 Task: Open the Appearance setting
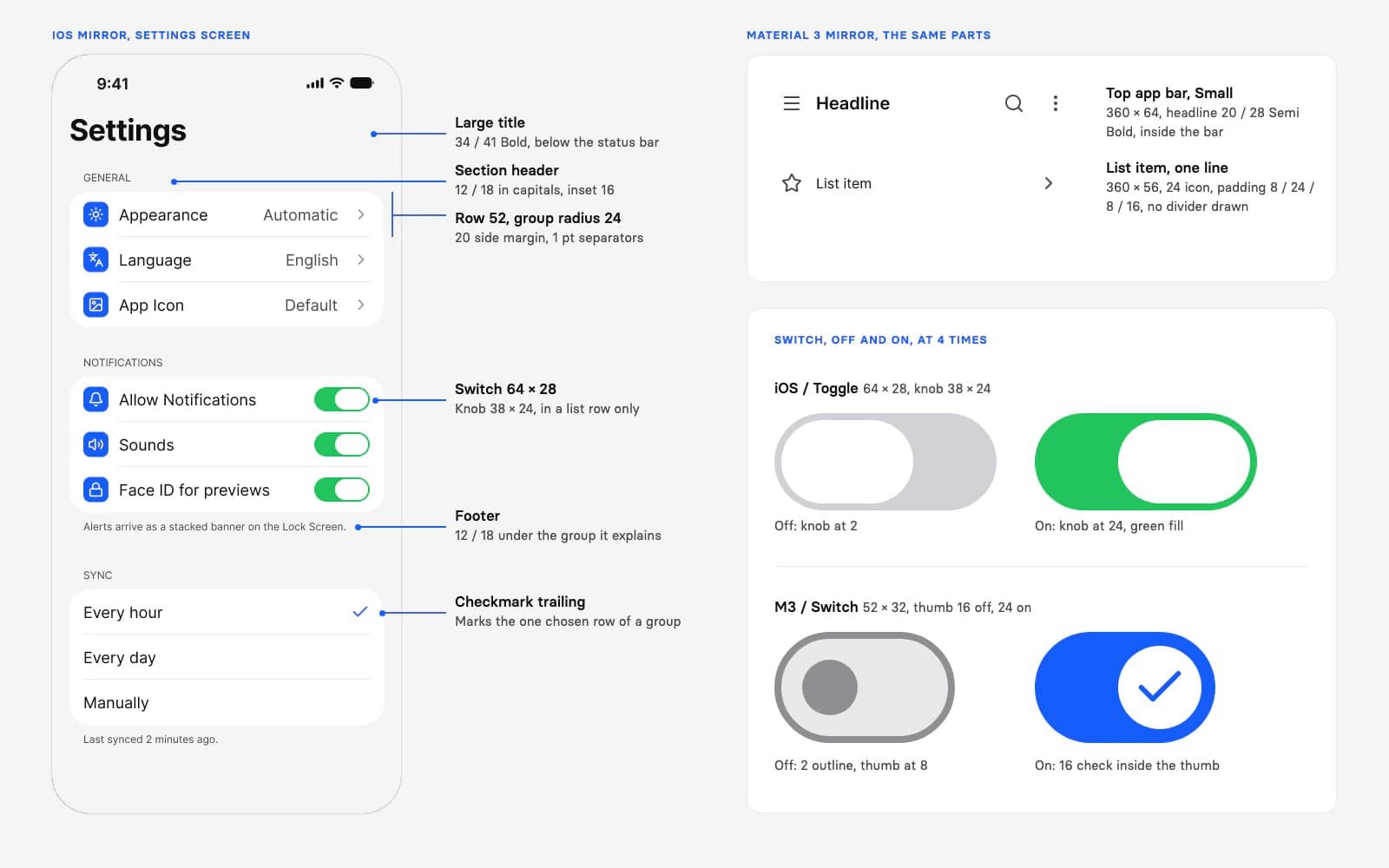point(227,214)
